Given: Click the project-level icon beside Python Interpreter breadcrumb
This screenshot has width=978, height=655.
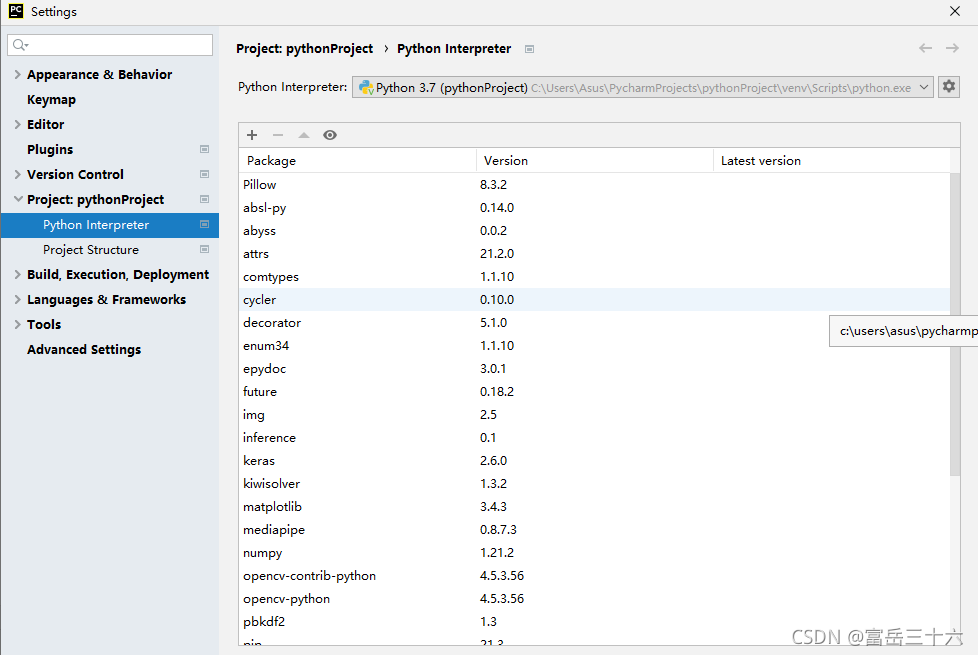Looking at the screenshot, I should coord(530,49).
